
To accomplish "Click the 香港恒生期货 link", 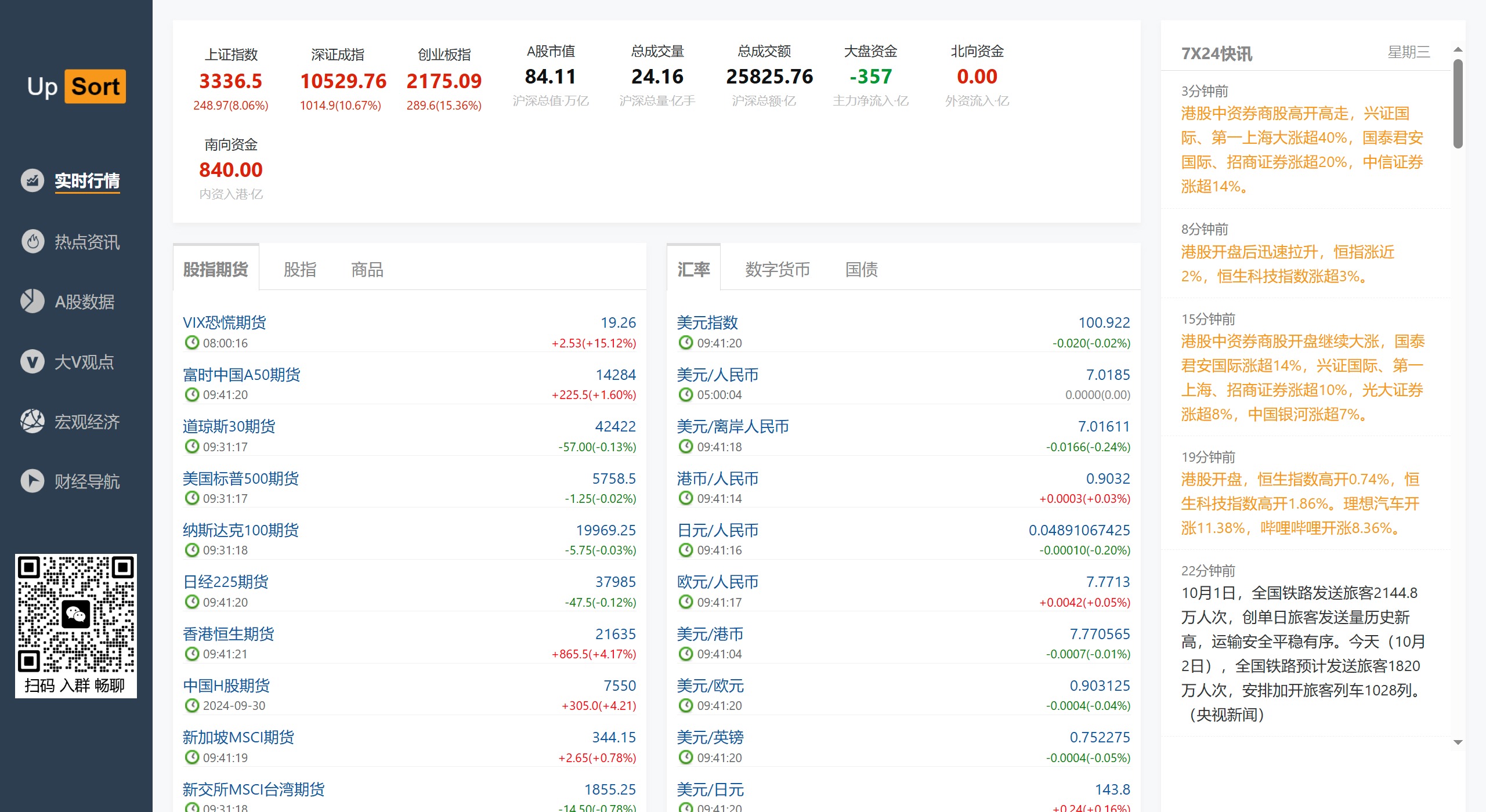I will (228, 634).
